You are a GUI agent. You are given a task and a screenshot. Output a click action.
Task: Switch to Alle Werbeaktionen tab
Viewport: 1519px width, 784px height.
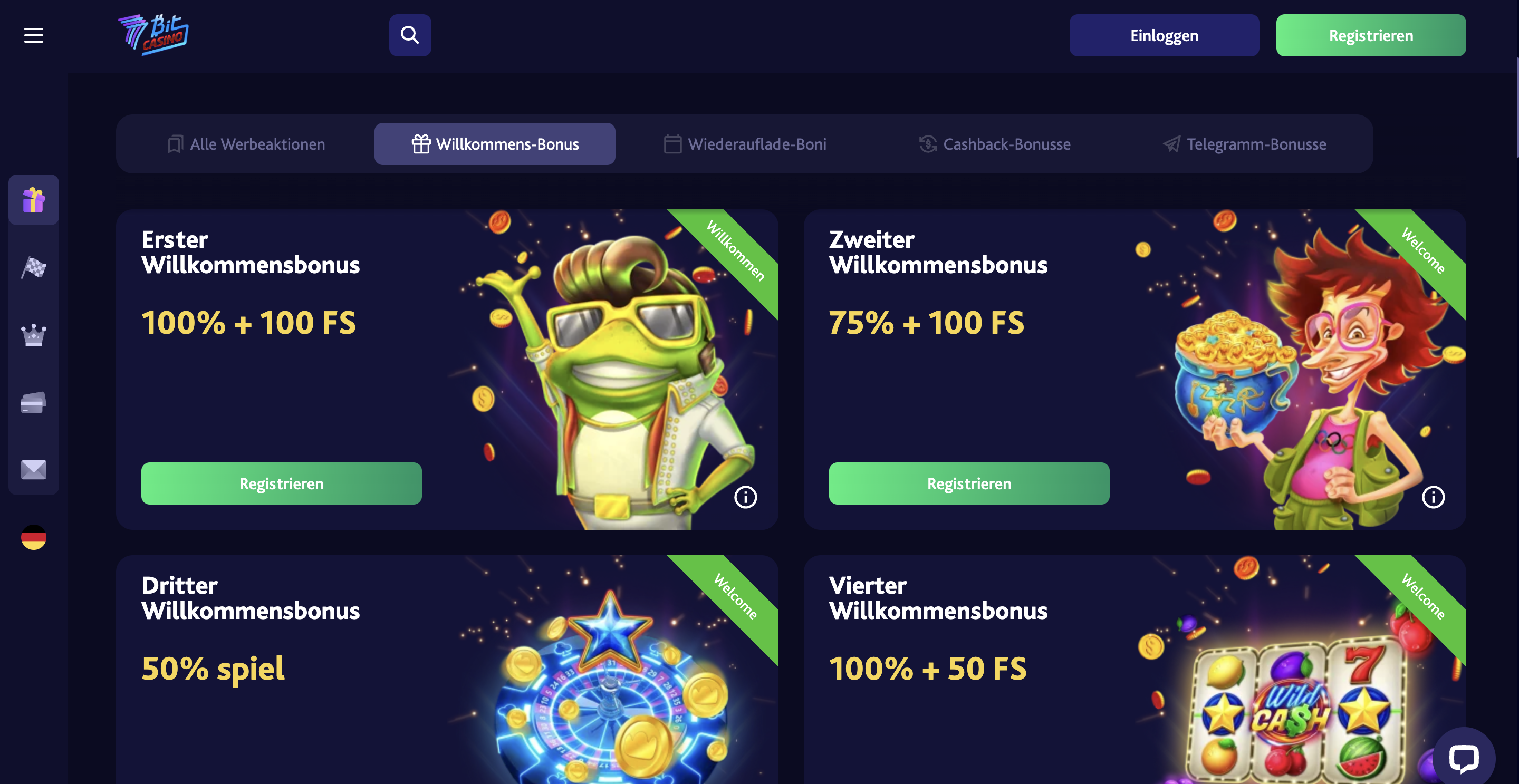click(246, 144)
